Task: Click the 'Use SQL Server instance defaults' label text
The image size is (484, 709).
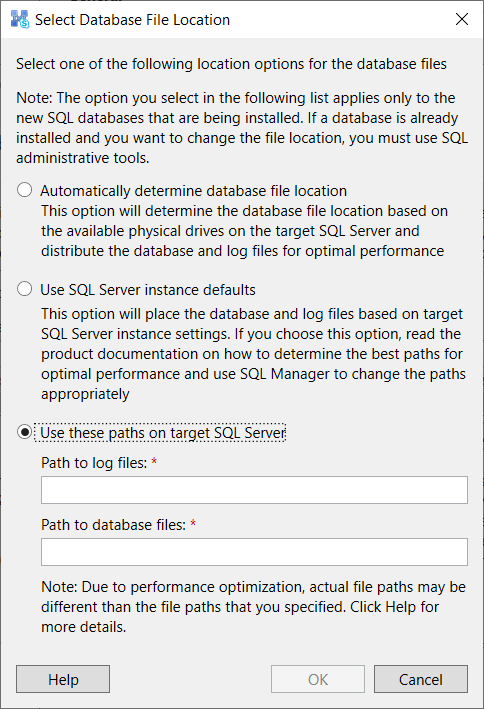Action: coord(148,290)
